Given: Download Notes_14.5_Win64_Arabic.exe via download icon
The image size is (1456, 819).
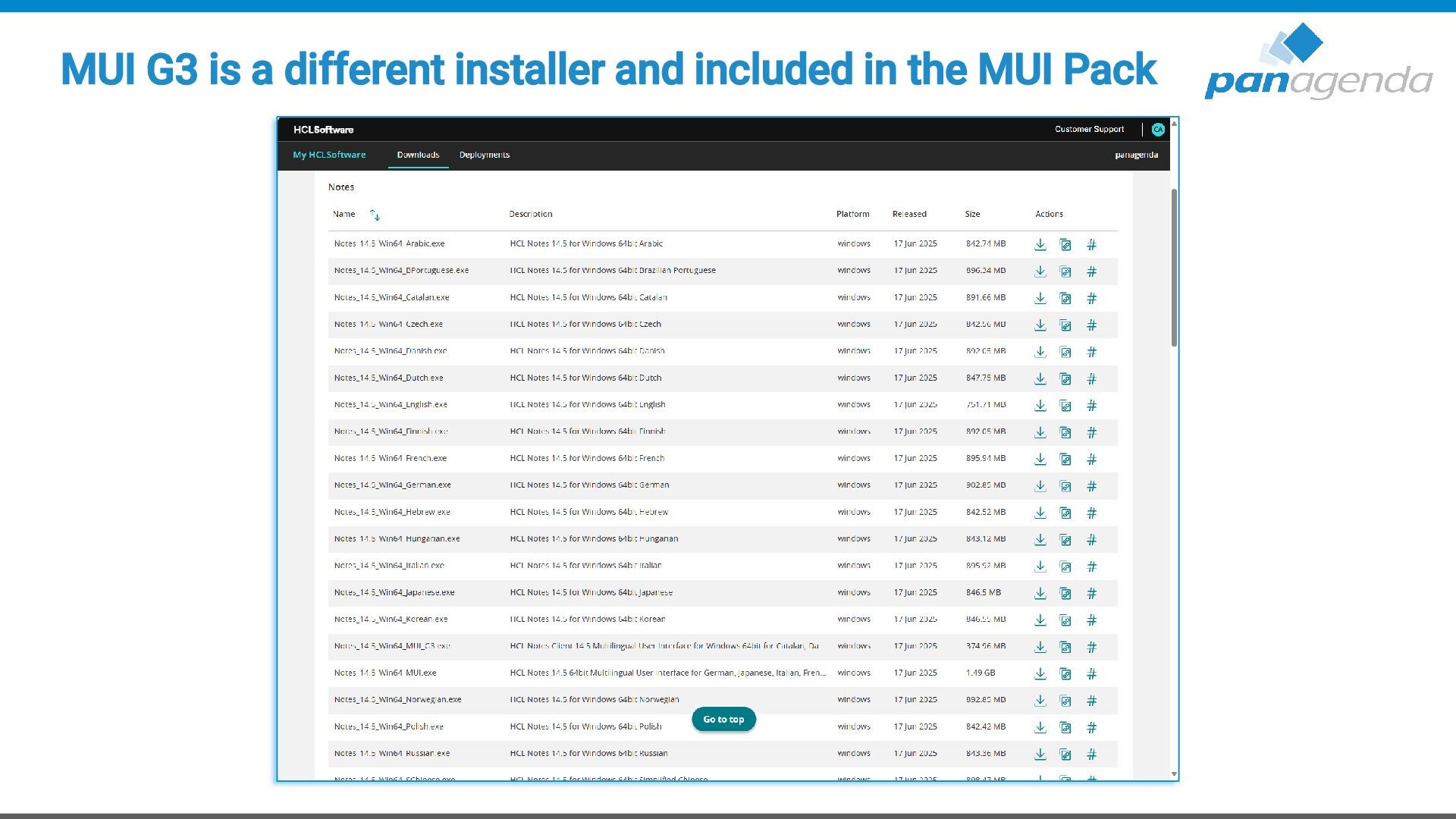Looking at the screenshot, I should (x=1040, y=244).
